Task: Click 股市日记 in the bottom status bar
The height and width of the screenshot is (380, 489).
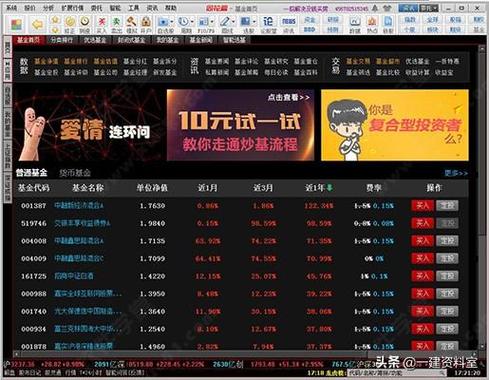Action: point(30,373)
